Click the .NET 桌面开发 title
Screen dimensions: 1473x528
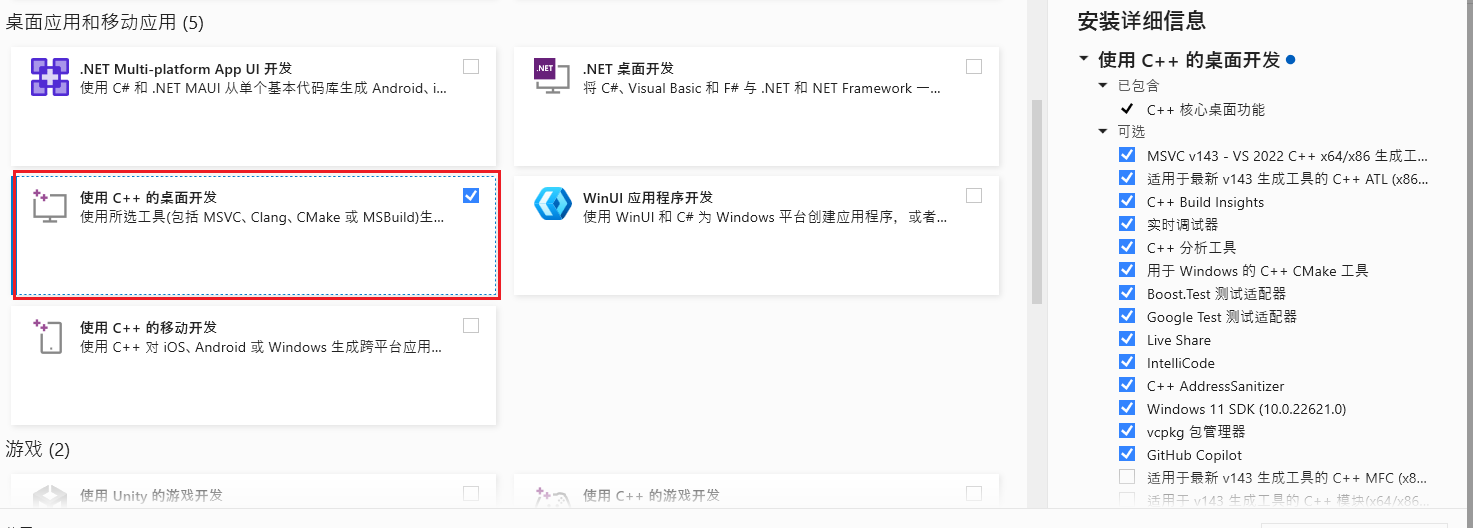pyautogui.click(x=628, y=68)
